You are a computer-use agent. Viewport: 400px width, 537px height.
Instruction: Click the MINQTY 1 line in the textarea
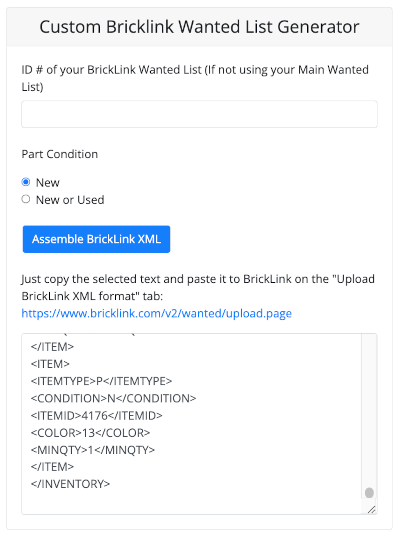[93, 450]
